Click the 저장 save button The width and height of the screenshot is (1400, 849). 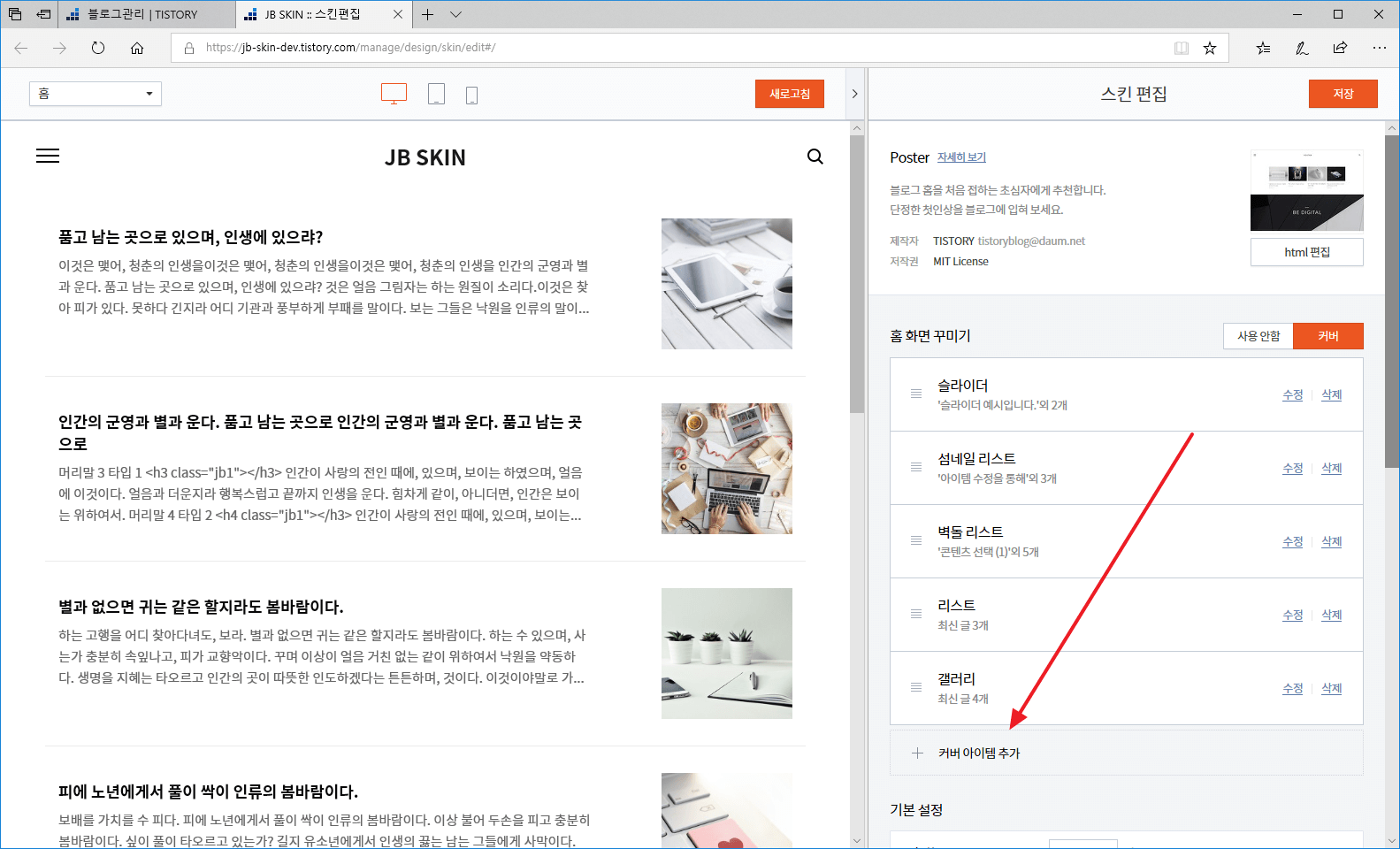(1343, 94)
